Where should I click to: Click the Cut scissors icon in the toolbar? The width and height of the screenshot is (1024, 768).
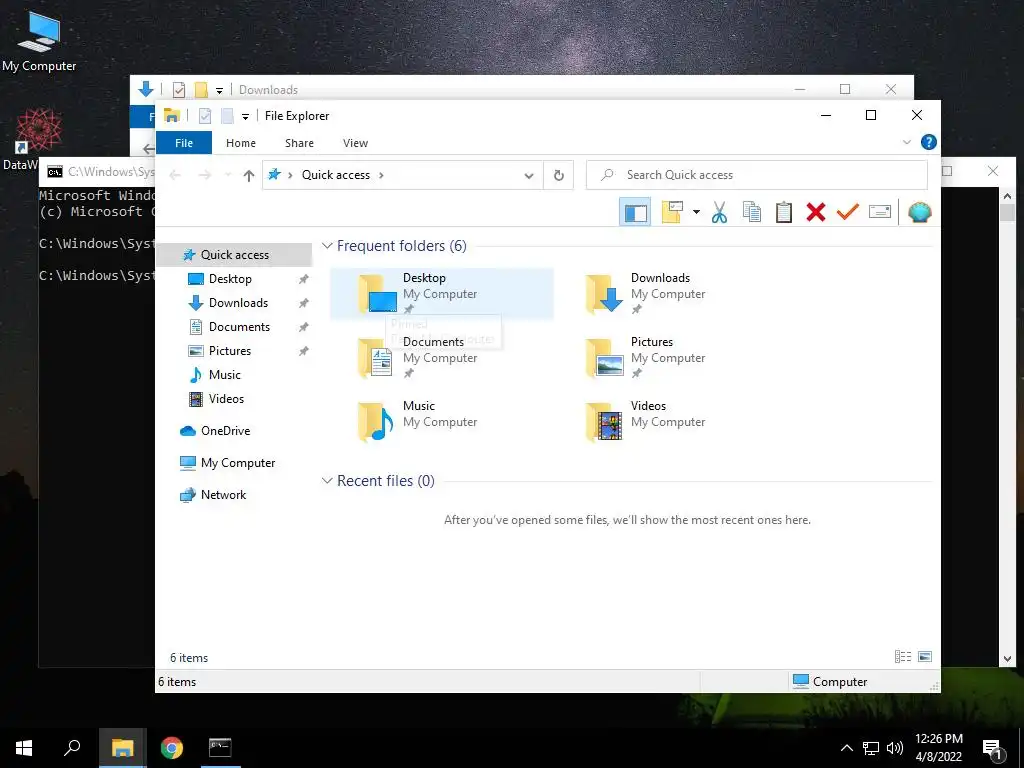tap(719, 212)
